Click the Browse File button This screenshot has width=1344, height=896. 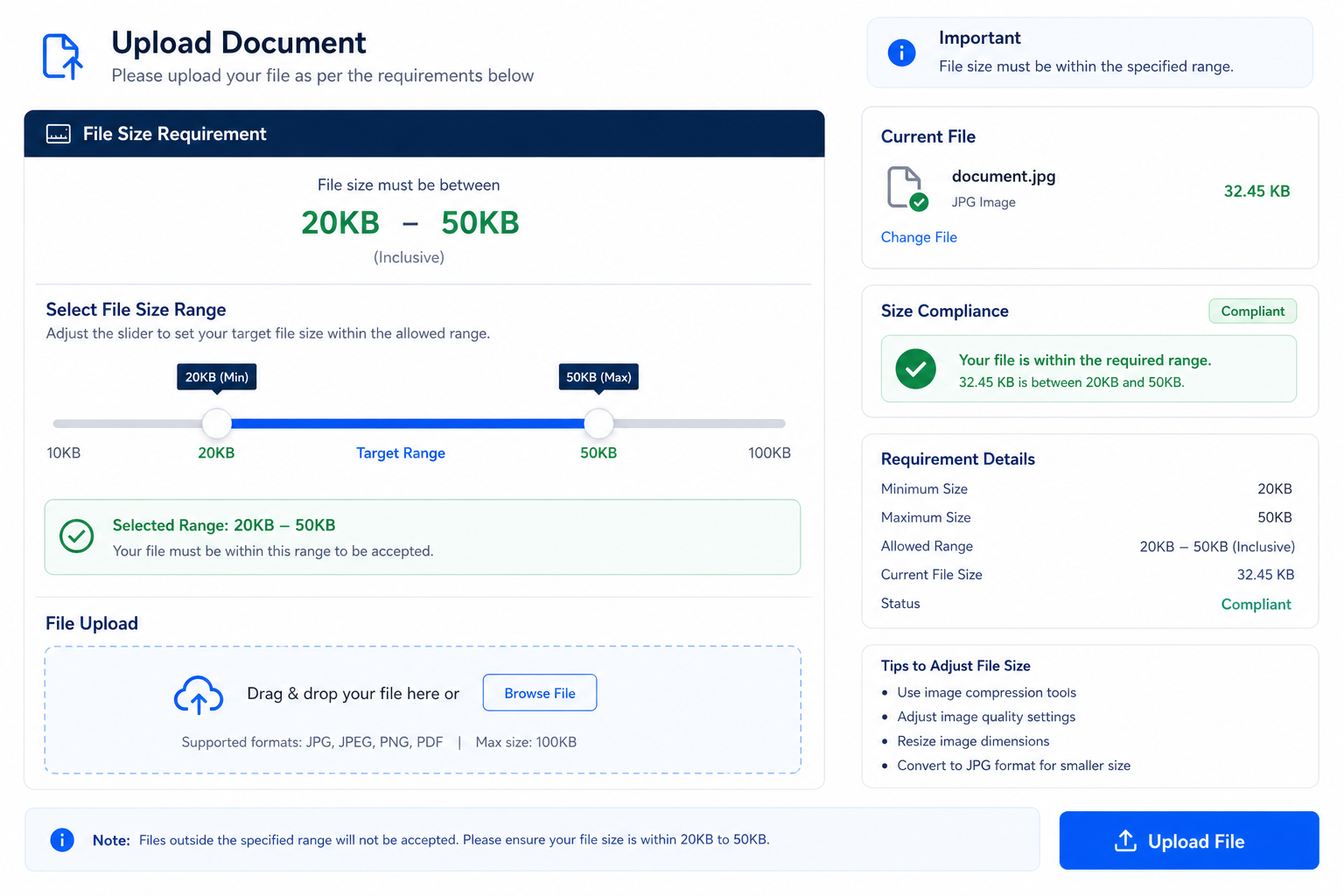540,693
